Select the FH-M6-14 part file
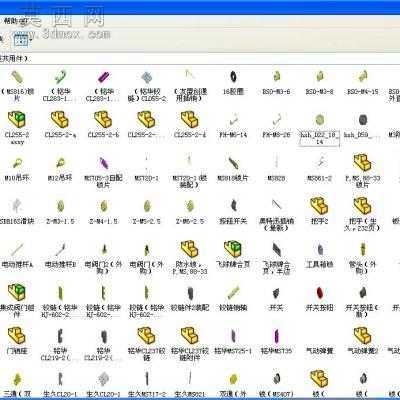The height and width of the screenshot is (400, 400). [233, 120]
